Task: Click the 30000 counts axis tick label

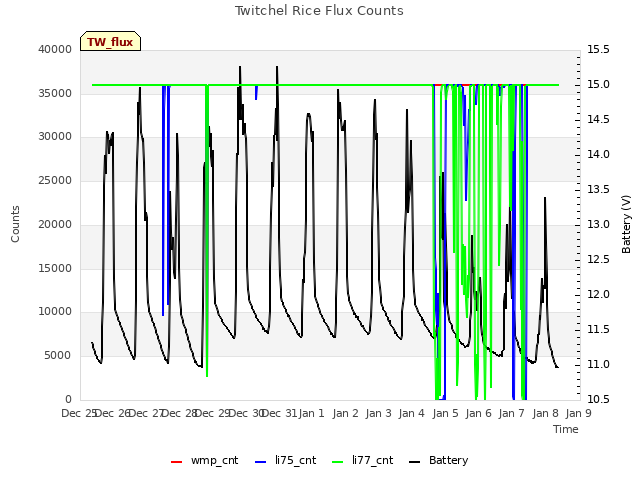Action: click(55, 137)
